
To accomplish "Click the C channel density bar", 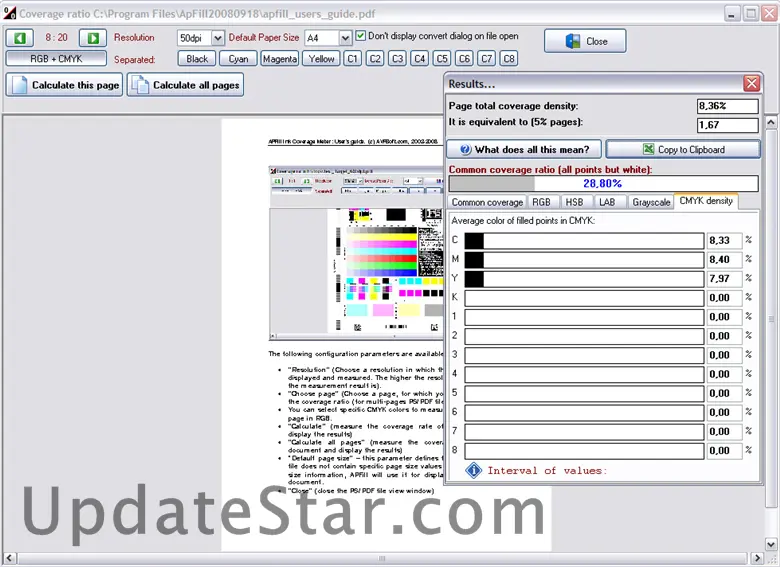I will 585,241.
